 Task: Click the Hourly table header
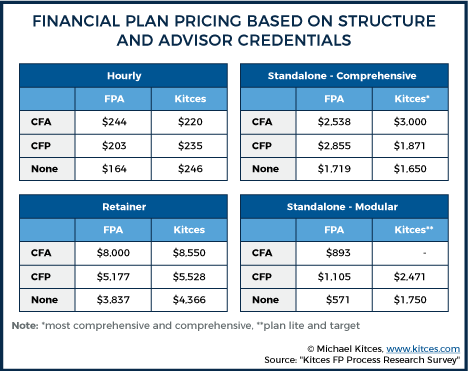[x=124, y=76]
